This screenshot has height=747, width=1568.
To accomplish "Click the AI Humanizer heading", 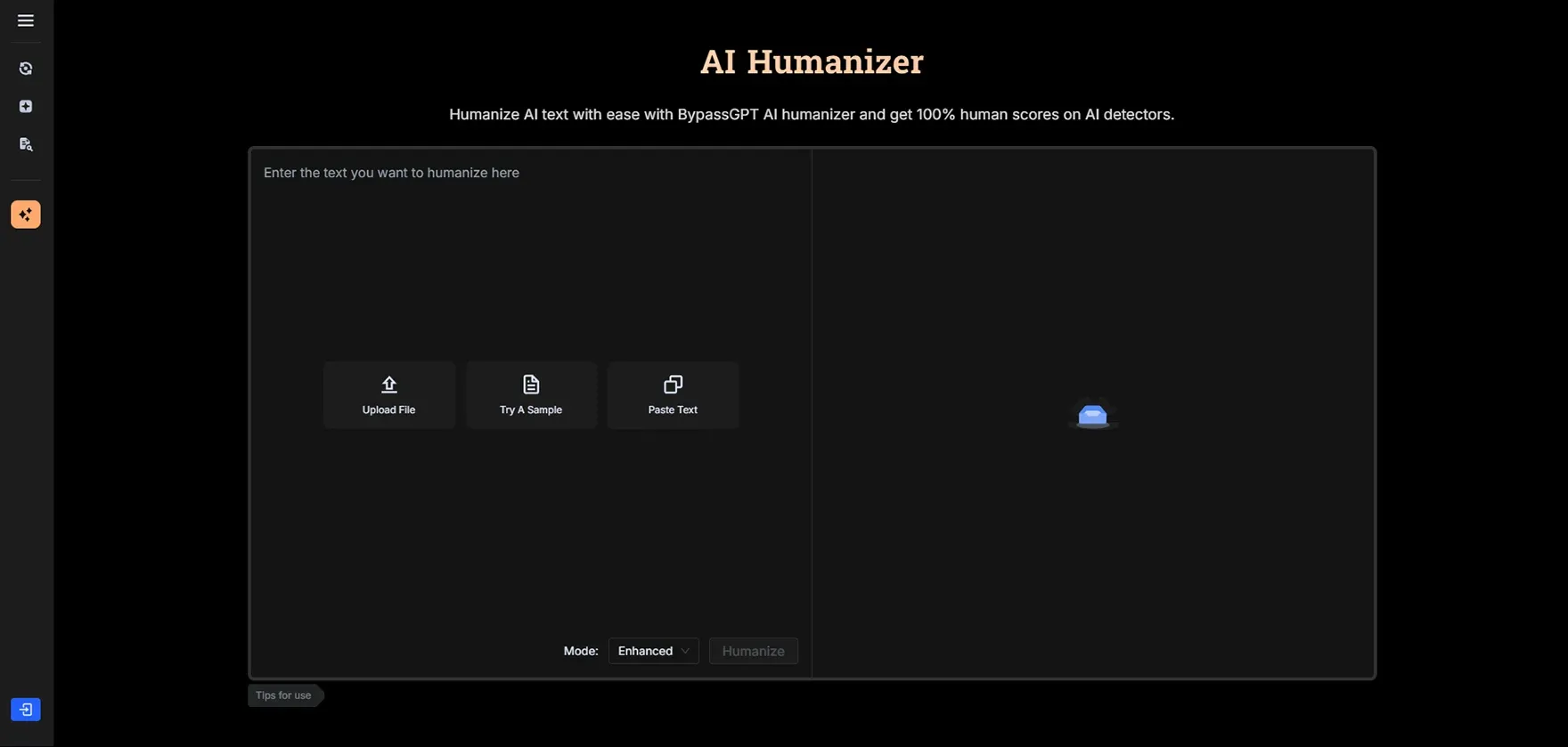I will tap(812, 61).
